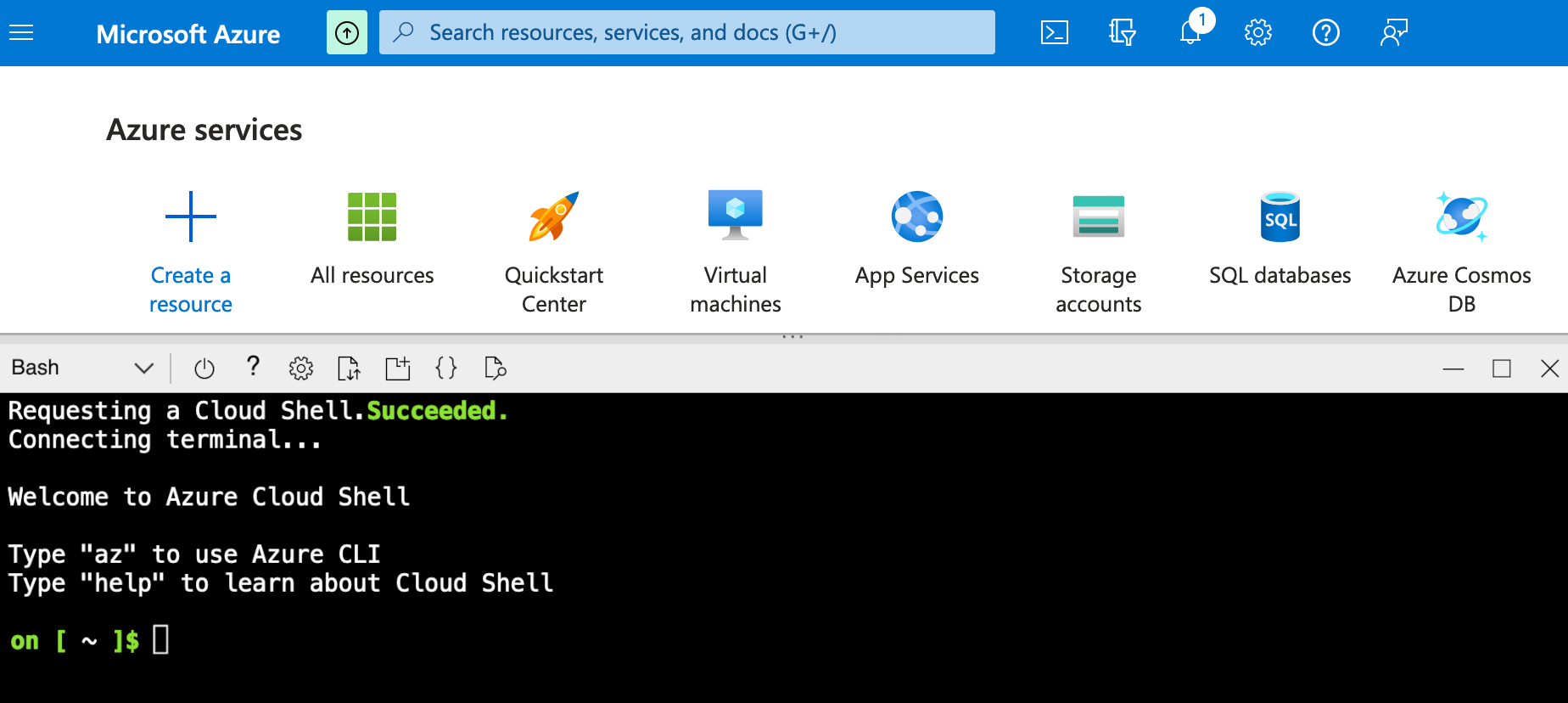Open the Cloud Shell editor braces icon
The height and width of the screenshot is (703, 1568).
[445, 368]
